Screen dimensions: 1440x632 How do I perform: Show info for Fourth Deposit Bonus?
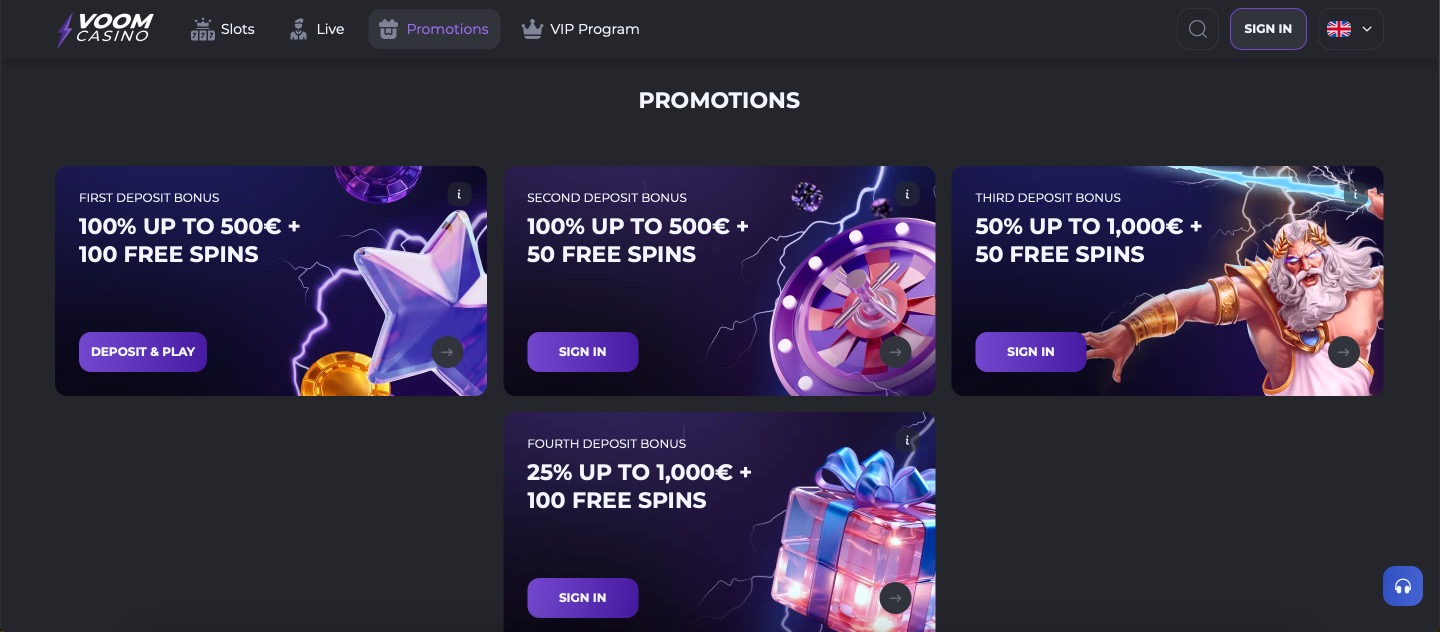click(x=907, y=440)
